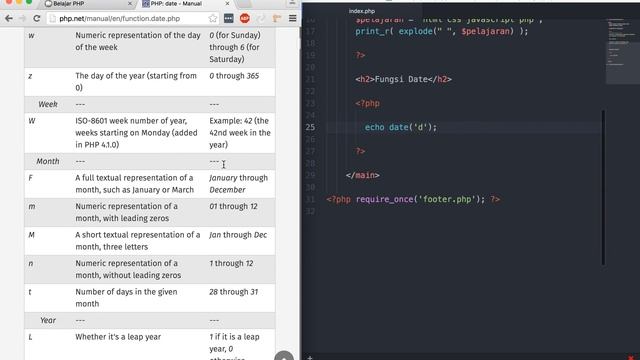
Task: Click 'Number of days in the given month'
Action: 126,298
